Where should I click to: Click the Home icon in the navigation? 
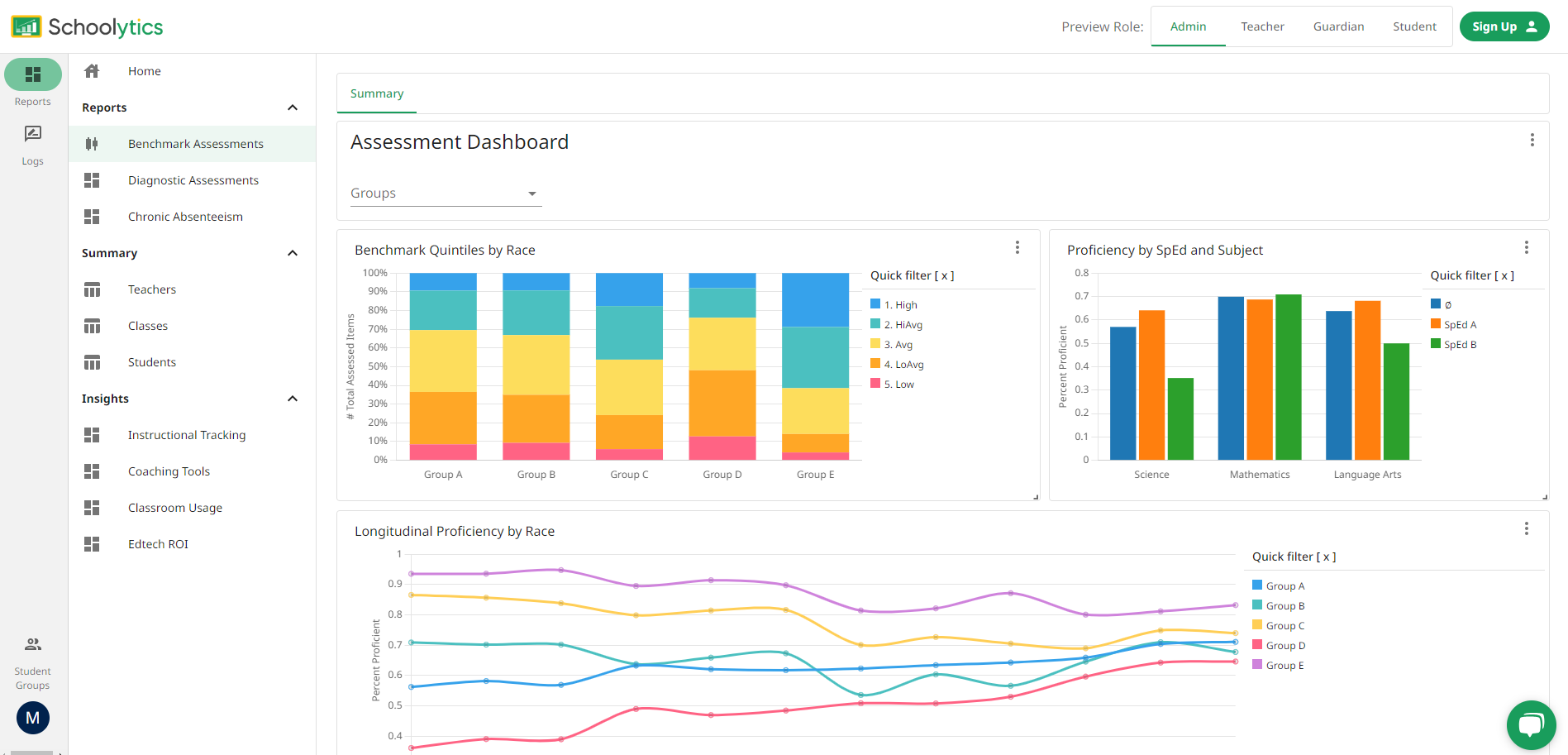coord(91,70)
